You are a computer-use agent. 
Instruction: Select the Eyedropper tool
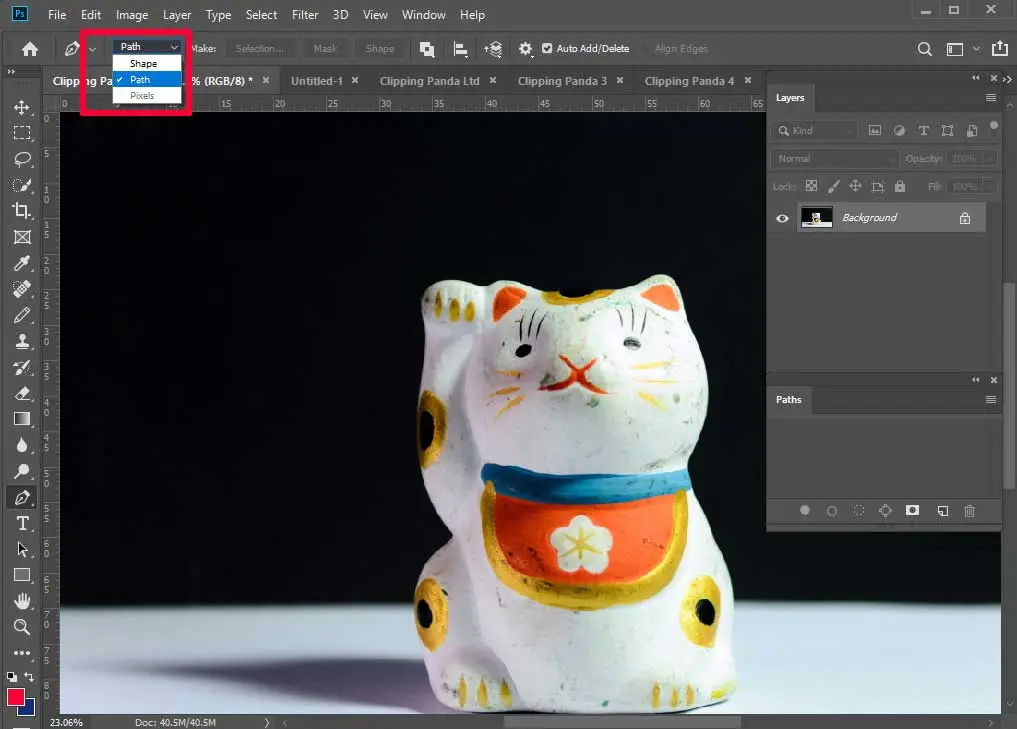[x=22, y=263]
